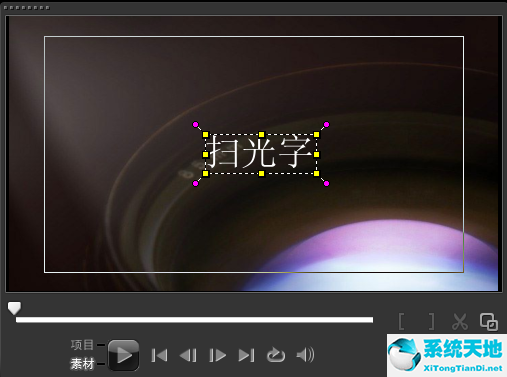Open the system volume speaker control

pos(305,355)
